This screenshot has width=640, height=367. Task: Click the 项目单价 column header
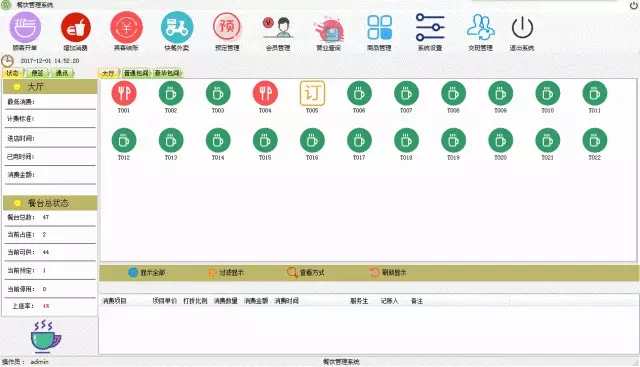[x=165, y=301]
